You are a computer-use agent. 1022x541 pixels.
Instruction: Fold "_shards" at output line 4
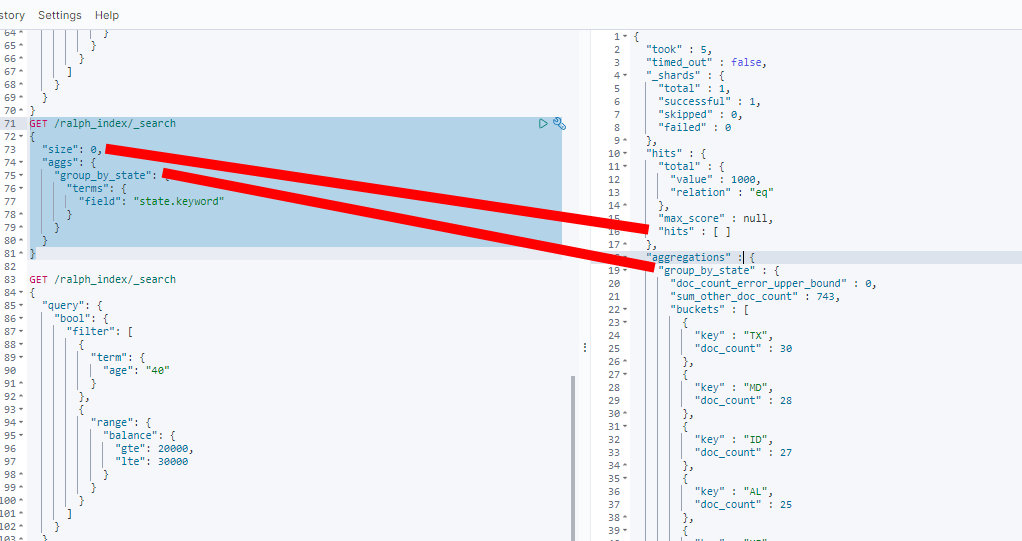tap(625, 76)
